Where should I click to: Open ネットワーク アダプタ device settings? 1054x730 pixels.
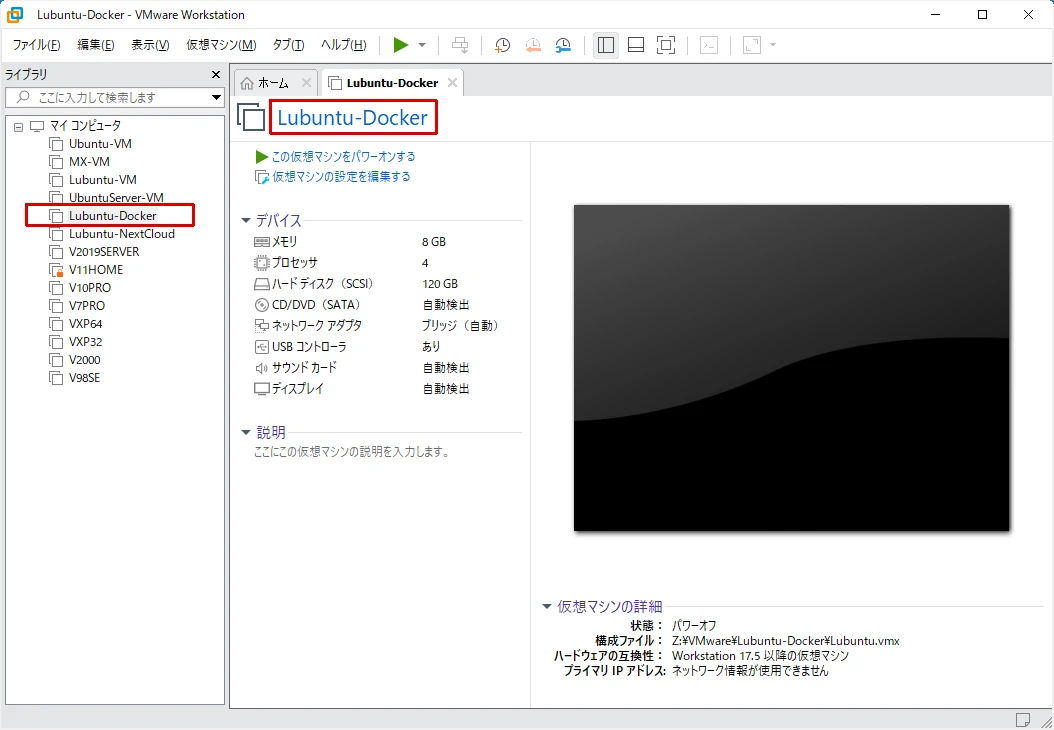[316, 326]
